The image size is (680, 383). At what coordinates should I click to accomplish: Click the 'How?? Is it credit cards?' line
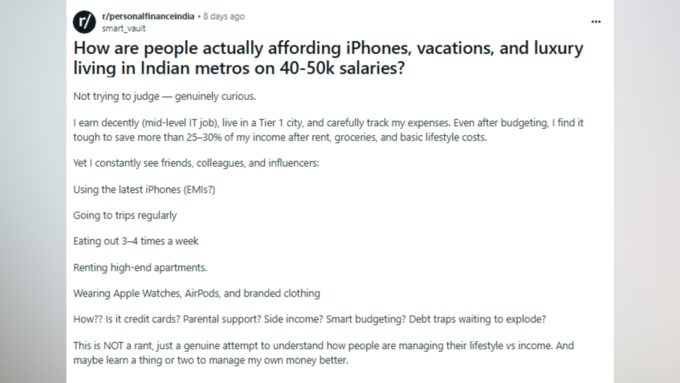coord(309,319)
